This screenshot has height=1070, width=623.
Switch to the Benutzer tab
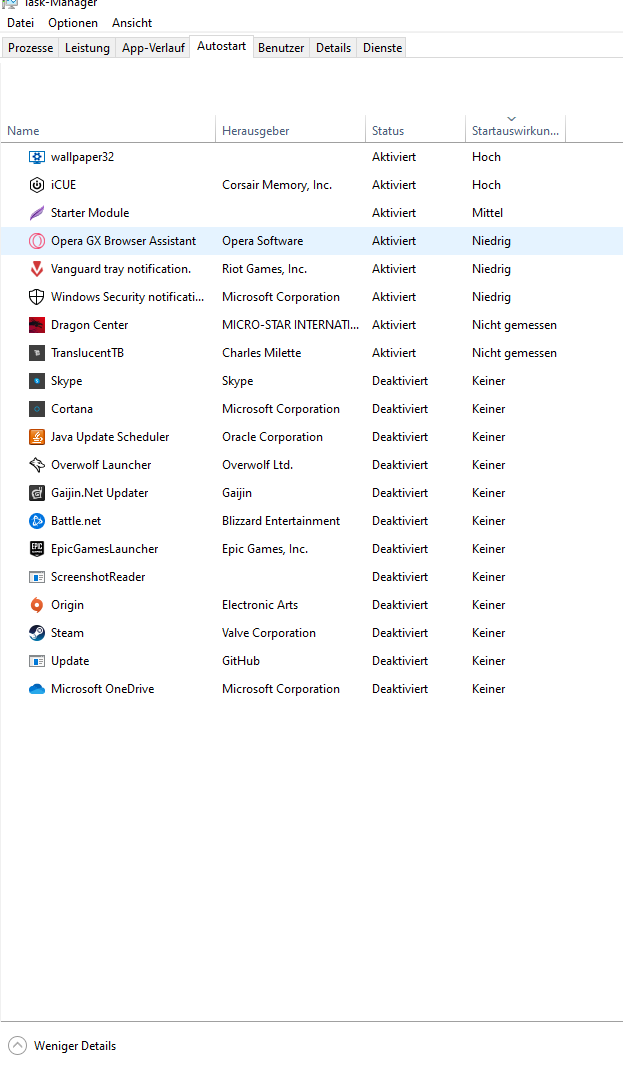click(x=280, y=48)
